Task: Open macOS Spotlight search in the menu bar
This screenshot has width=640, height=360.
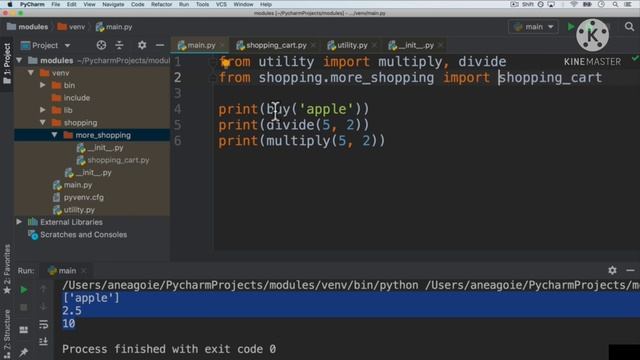Action: (x=615, y=4)
